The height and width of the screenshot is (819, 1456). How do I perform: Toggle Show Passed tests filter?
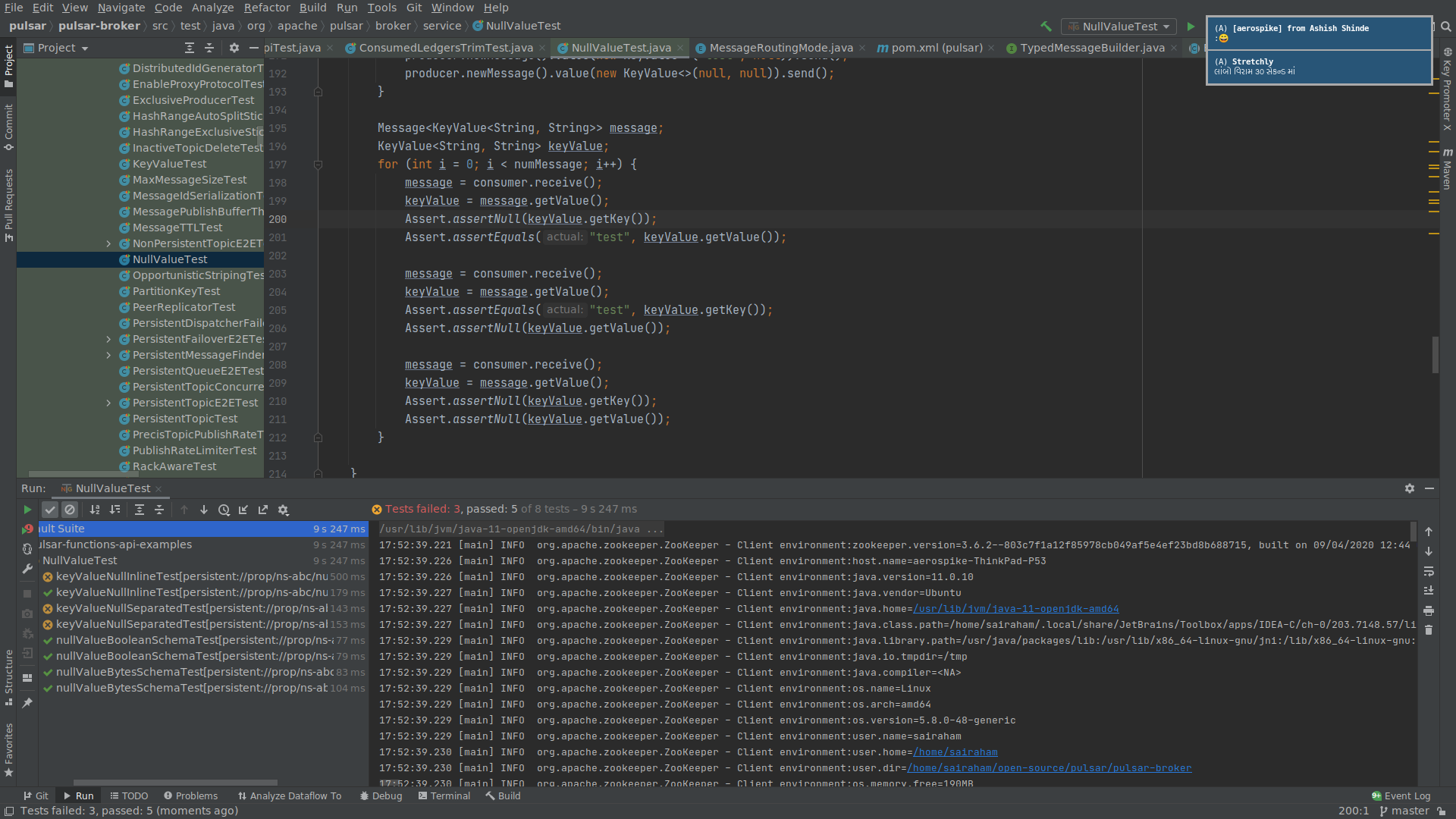pyautogui.click(x=50, y=510)
